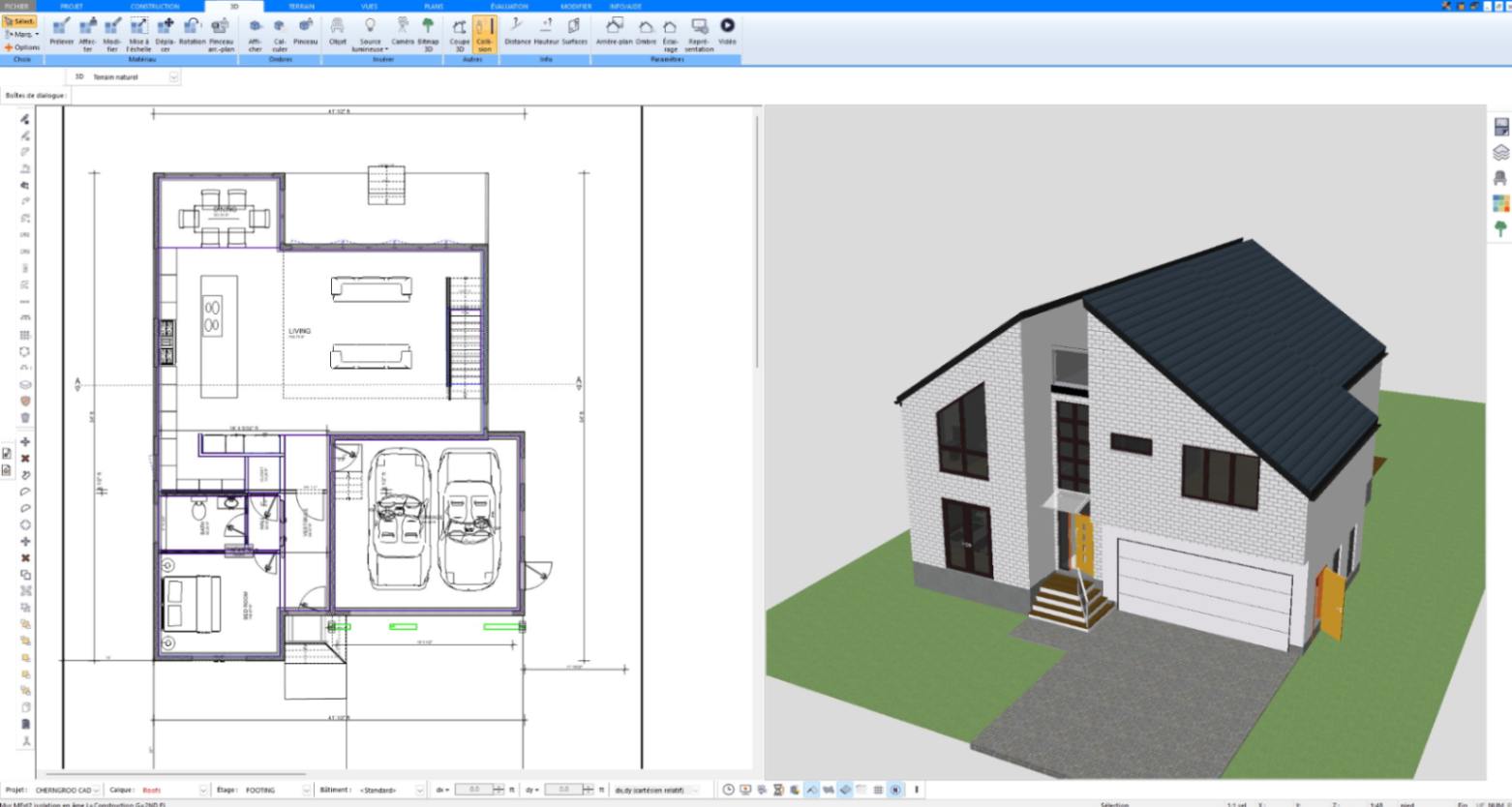The width and height of the screenshot is (1512, 807).
Task: Select the Déplacer material tool
Action: (166, 33)
